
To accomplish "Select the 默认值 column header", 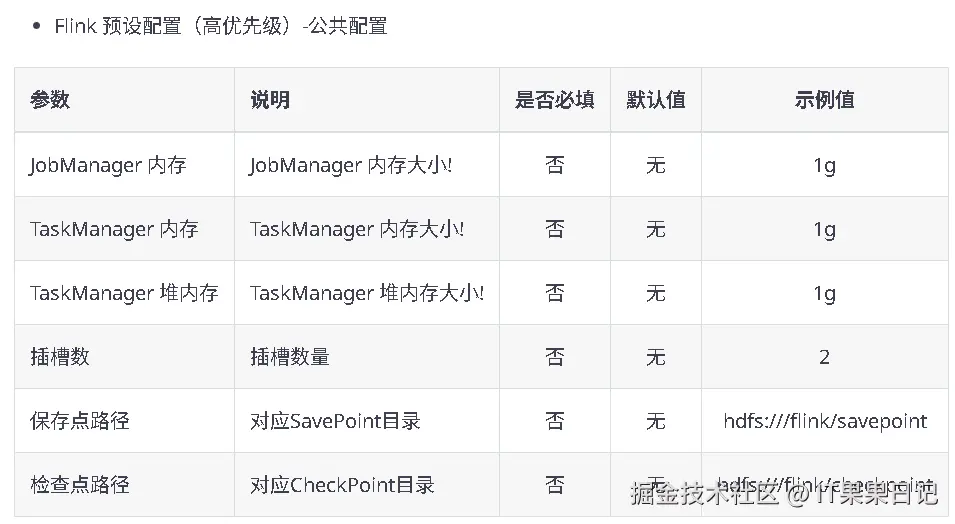I will tap(656, 100).
